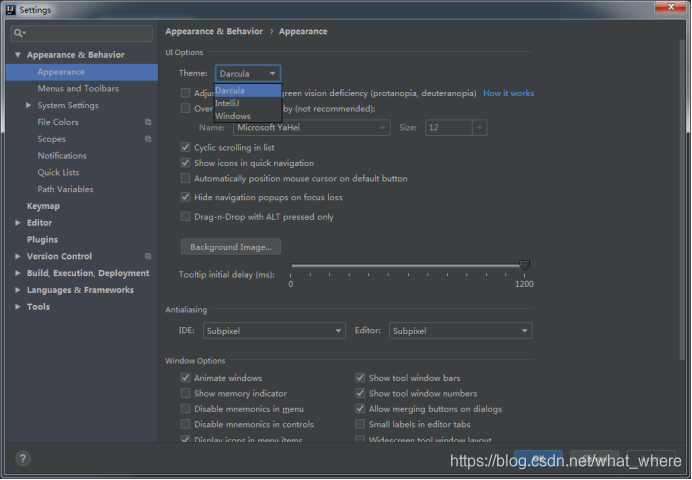The image size is (692, 480).
Task: Toggle Show tool window bars
Action: coord(360,378)
